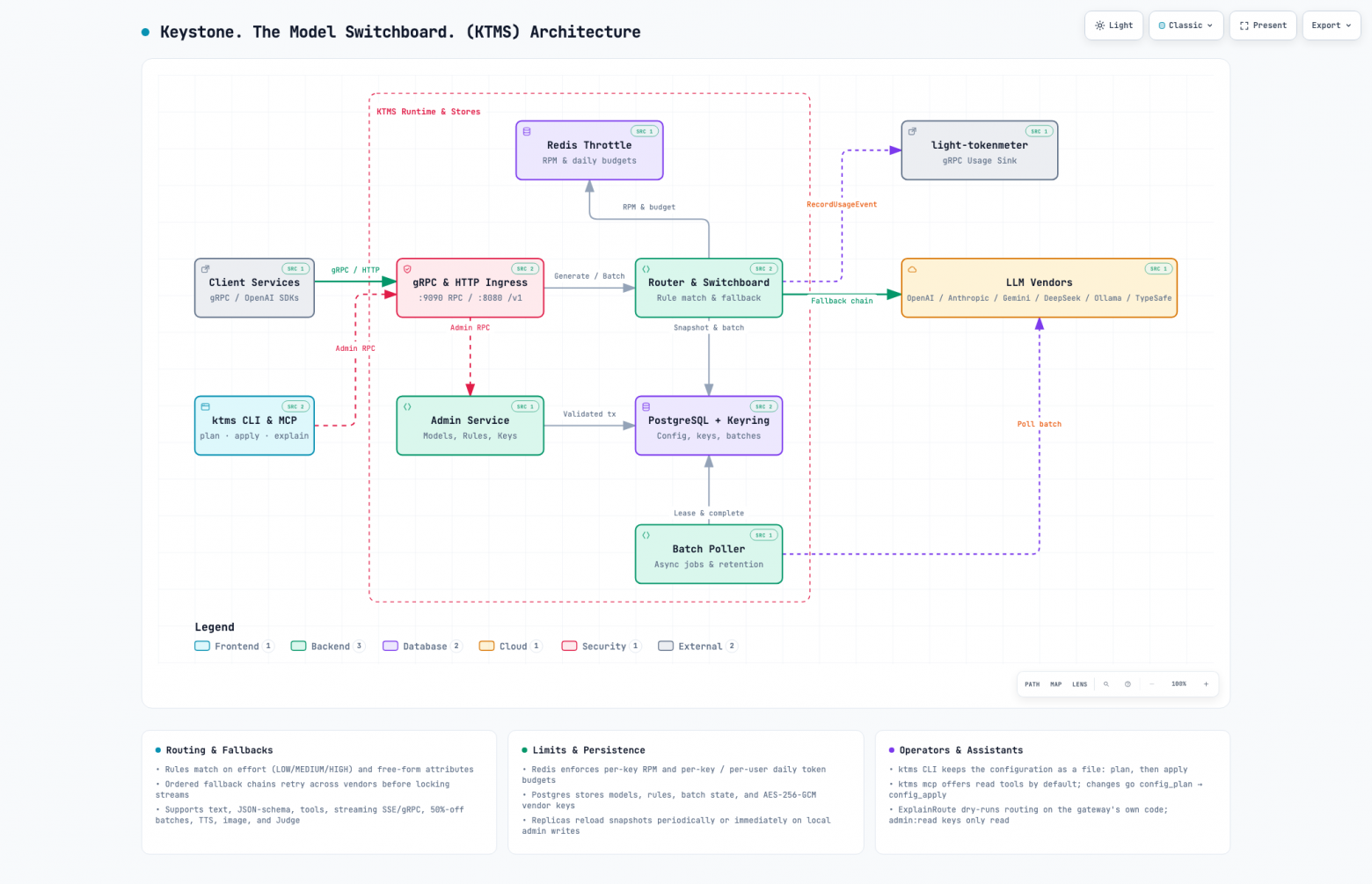This screenshot has width=1372, height=884.
Task: Click the Present button
Action: click(1263, 26)
